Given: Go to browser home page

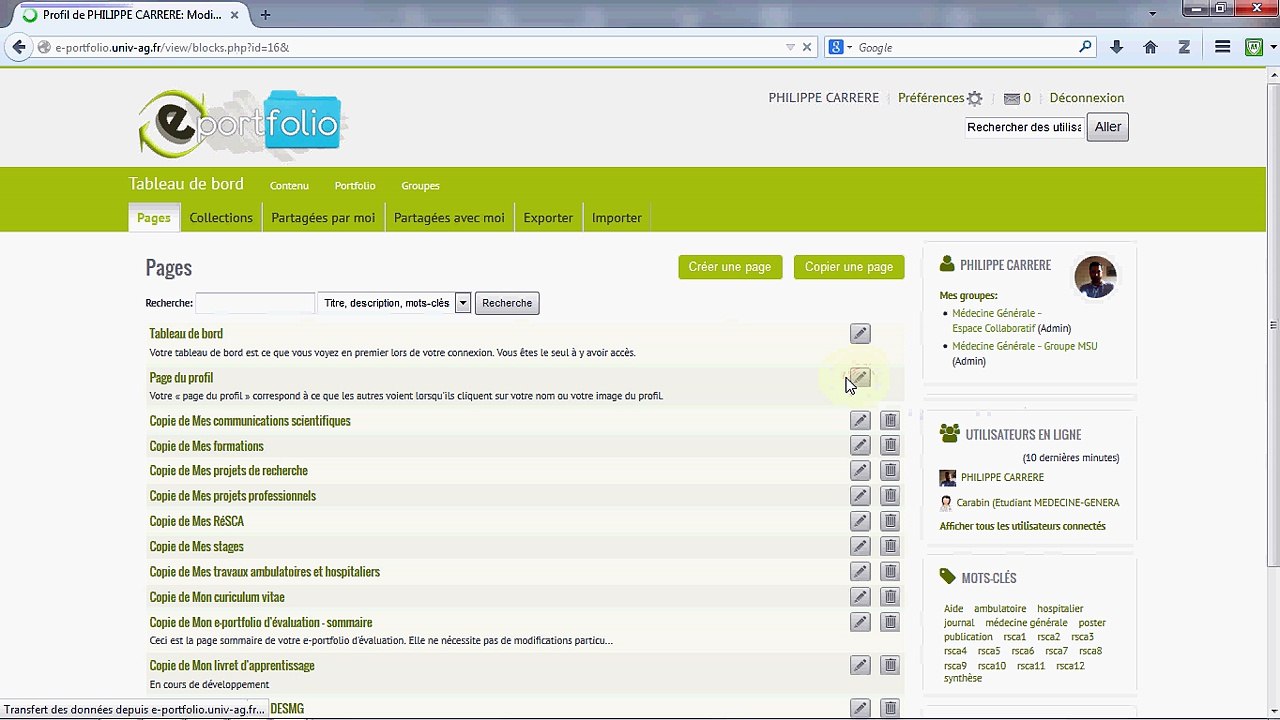Looking at the screenshot, I should tap(1150, 47).
